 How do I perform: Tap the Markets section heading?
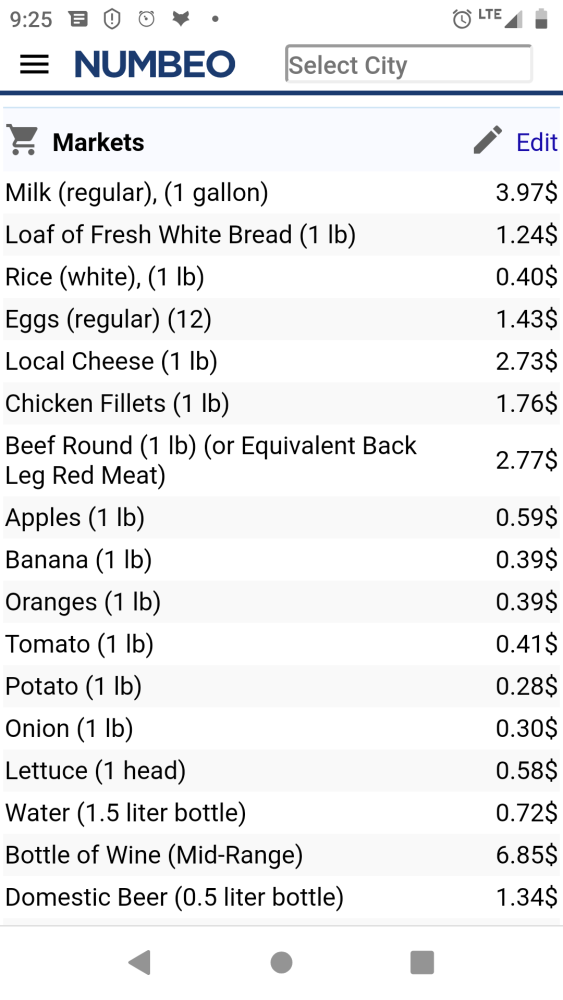98,142
